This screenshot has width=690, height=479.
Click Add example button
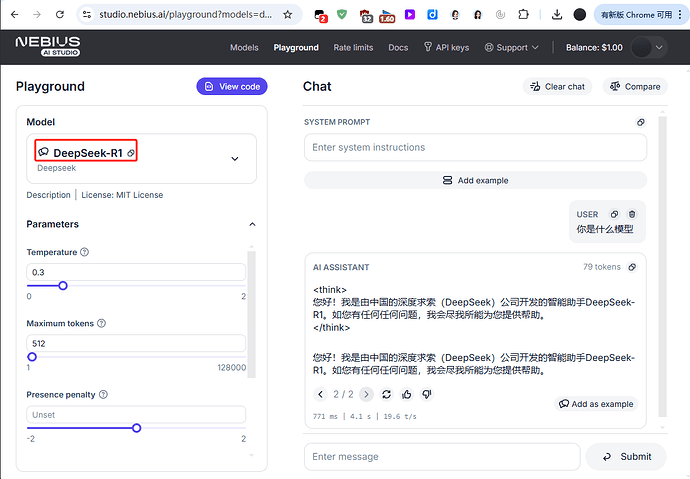(475, 180)
